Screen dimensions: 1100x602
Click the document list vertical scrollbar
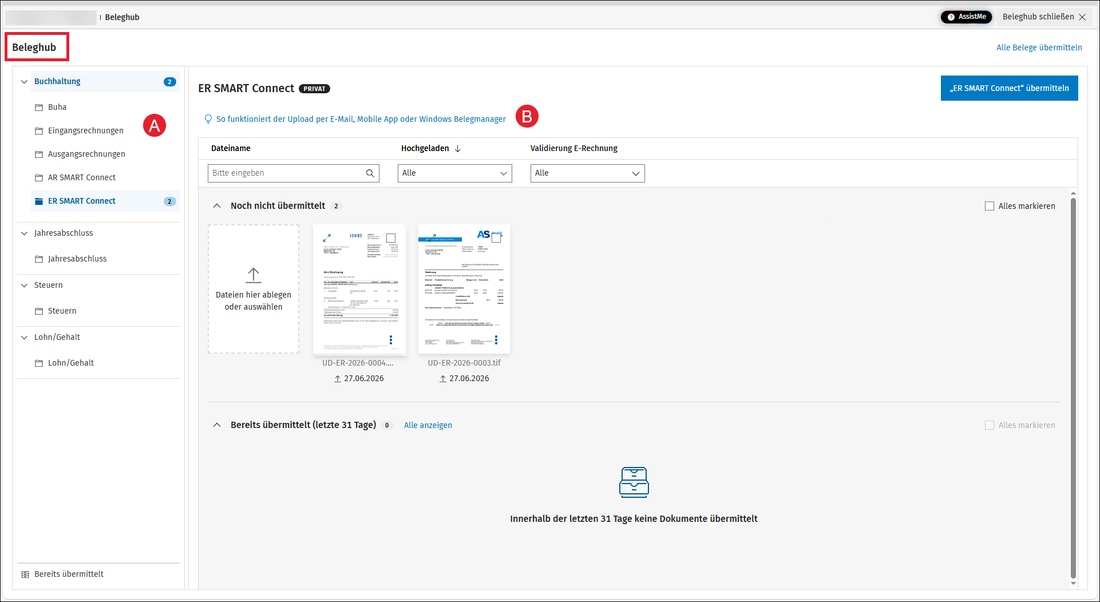[x=1073, y=389]
